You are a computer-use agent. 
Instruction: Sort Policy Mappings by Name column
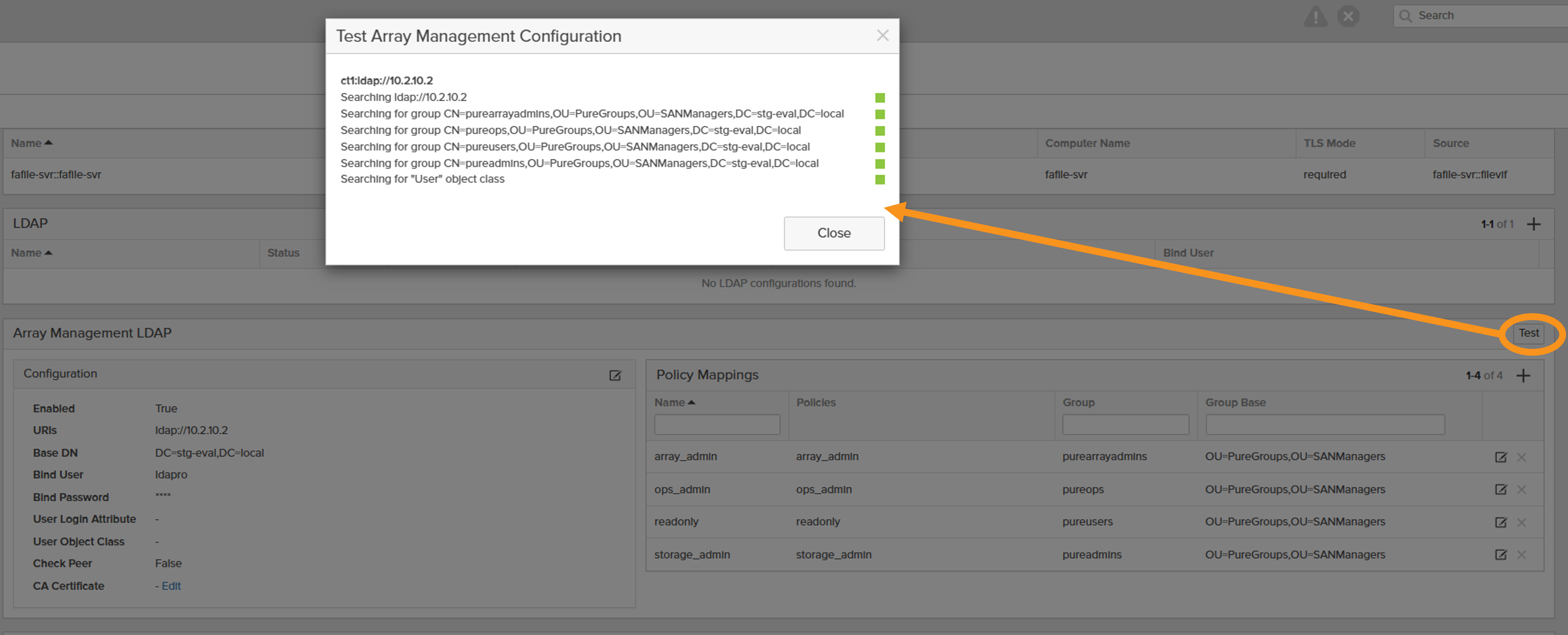[674, 402]
